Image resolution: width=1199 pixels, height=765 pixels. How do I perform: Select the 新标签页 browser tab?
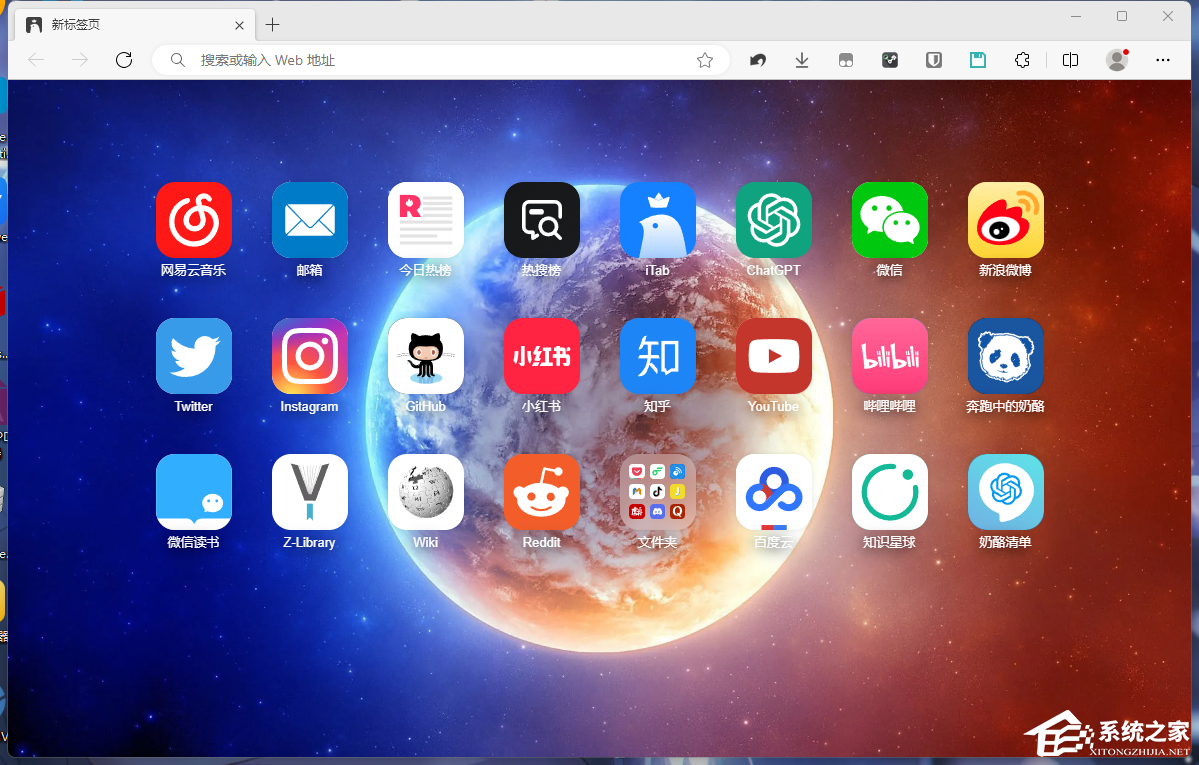click(x=135, y=24)
